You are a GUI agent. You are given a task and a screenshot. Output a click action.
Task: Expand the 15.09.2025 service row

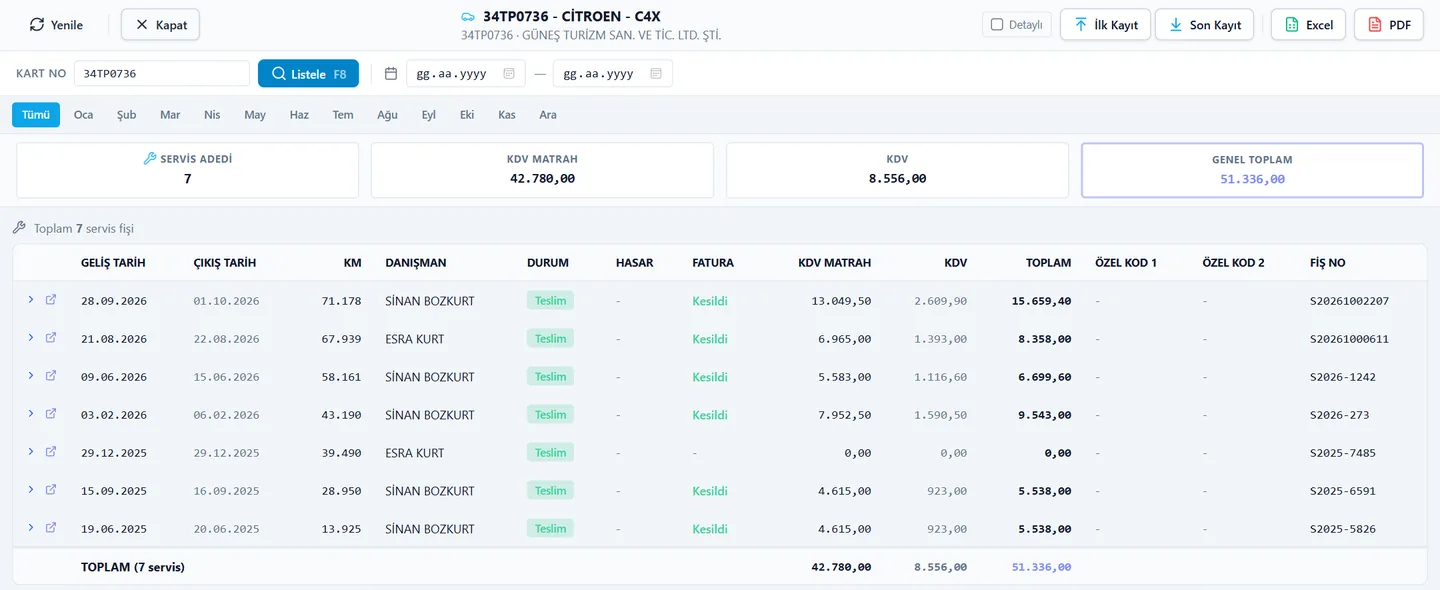(x=31, y=490)
